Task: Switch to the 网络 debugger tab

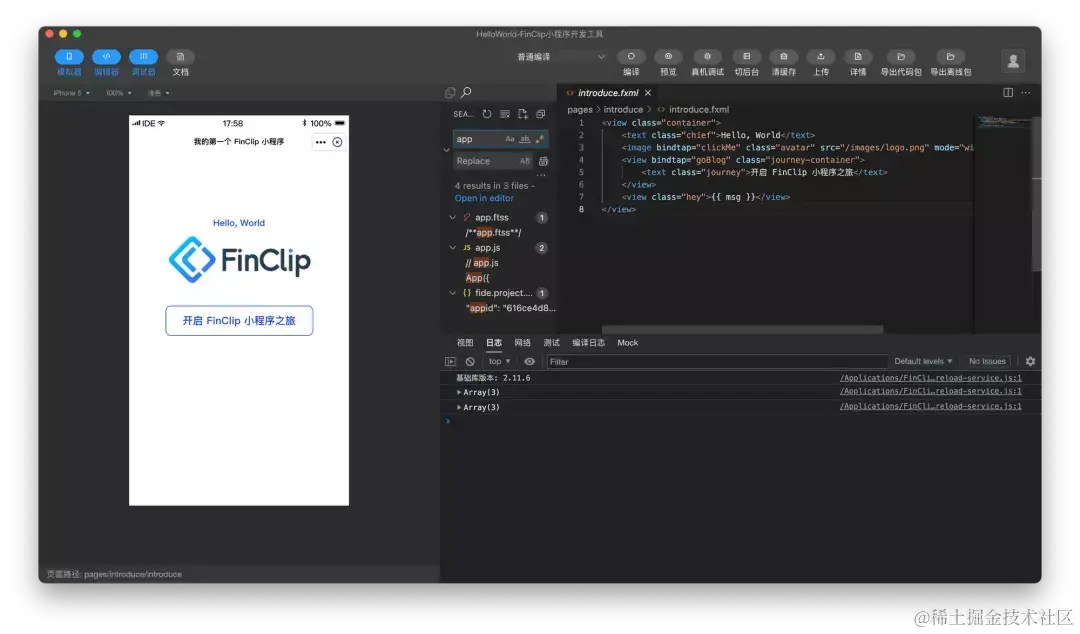Action: 523,343
